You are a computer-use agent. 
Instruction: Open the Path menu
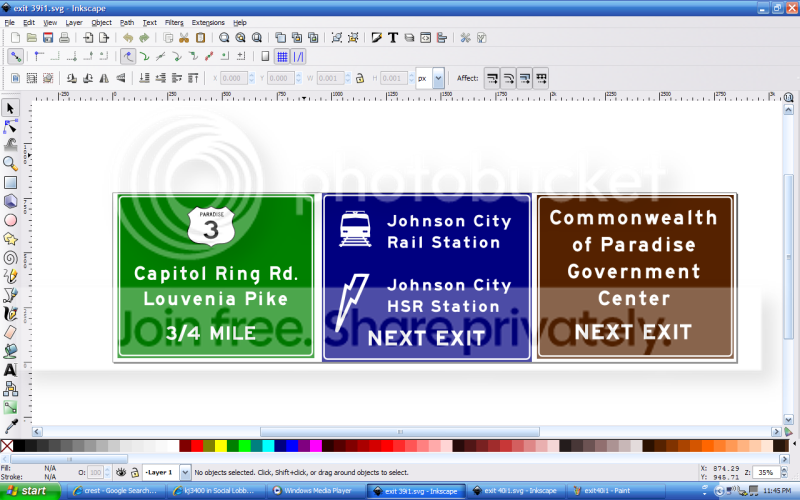(127, 22)
